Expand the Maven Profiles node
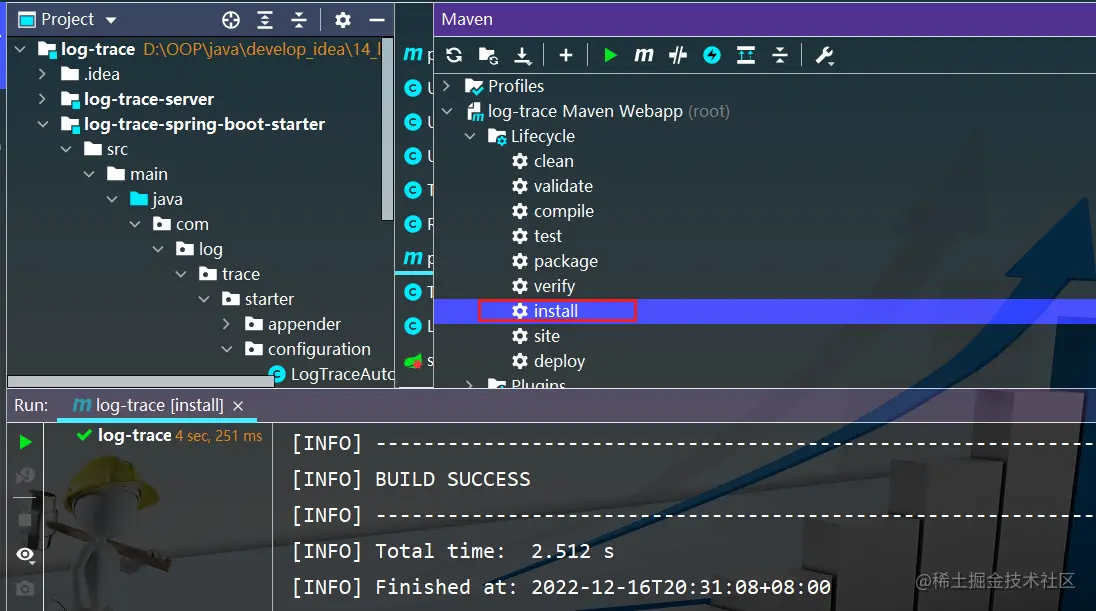1096x611 pixels. click(447, 86)
